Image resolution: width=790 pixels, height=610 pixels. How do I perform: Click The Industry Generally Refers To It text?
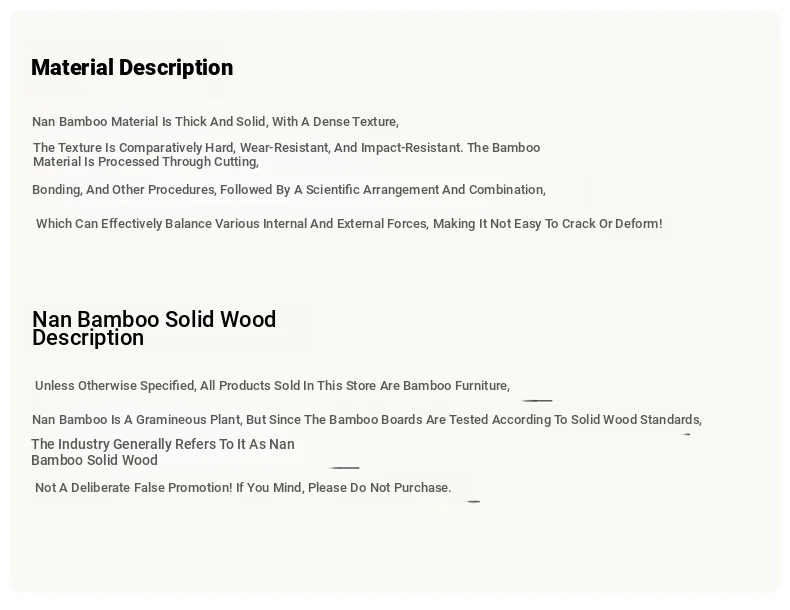[x=163, y=444]
